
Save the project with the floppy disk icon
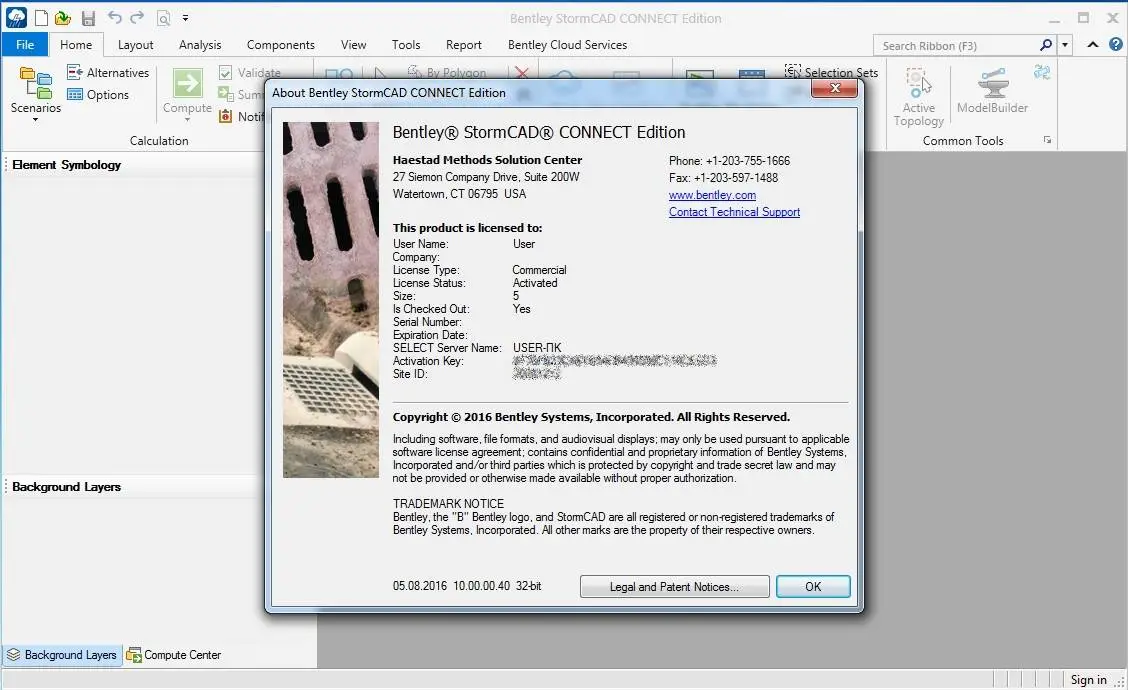[x=88, y=18]
